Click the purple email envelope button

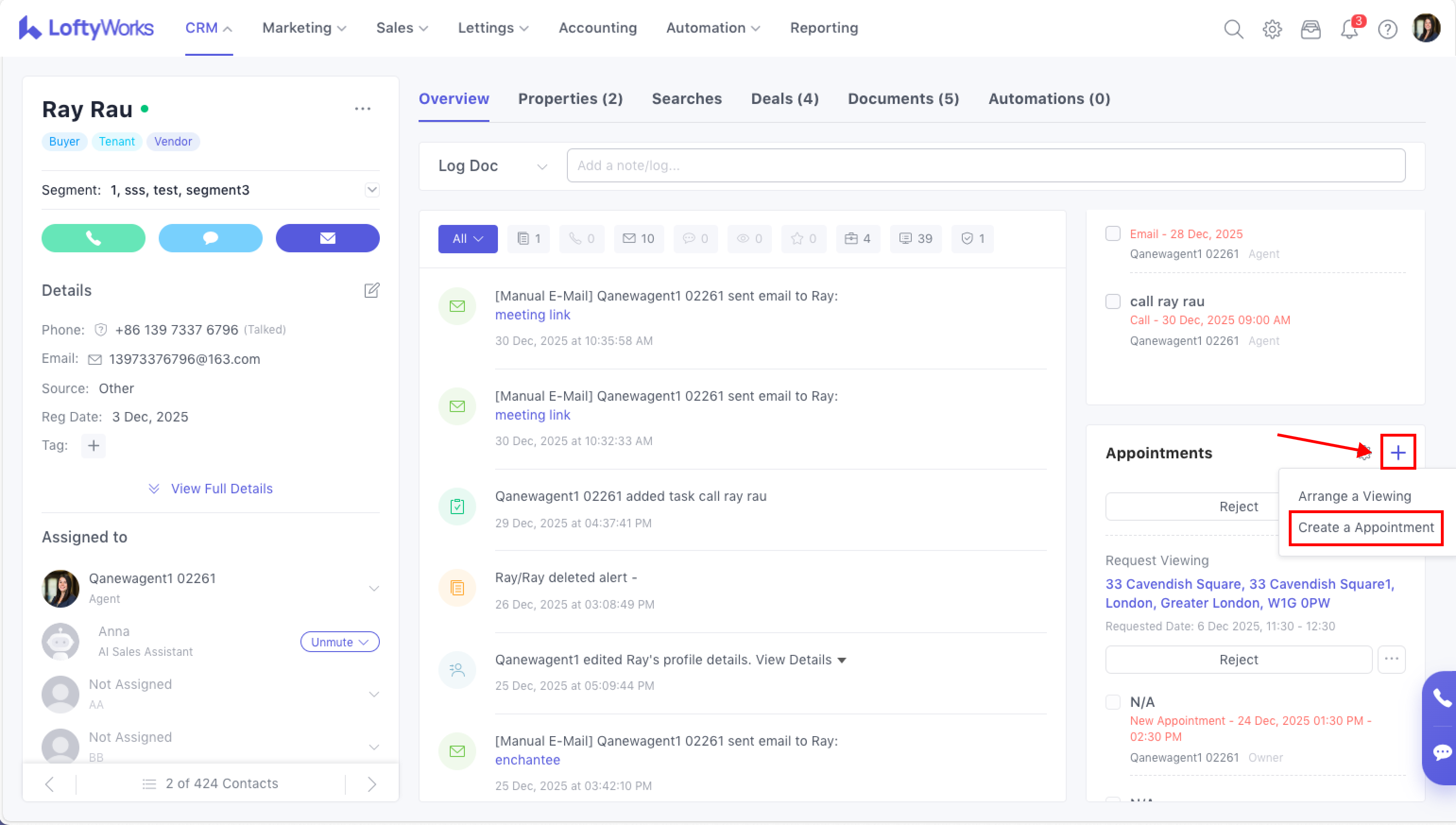click(x=327, y=238)
